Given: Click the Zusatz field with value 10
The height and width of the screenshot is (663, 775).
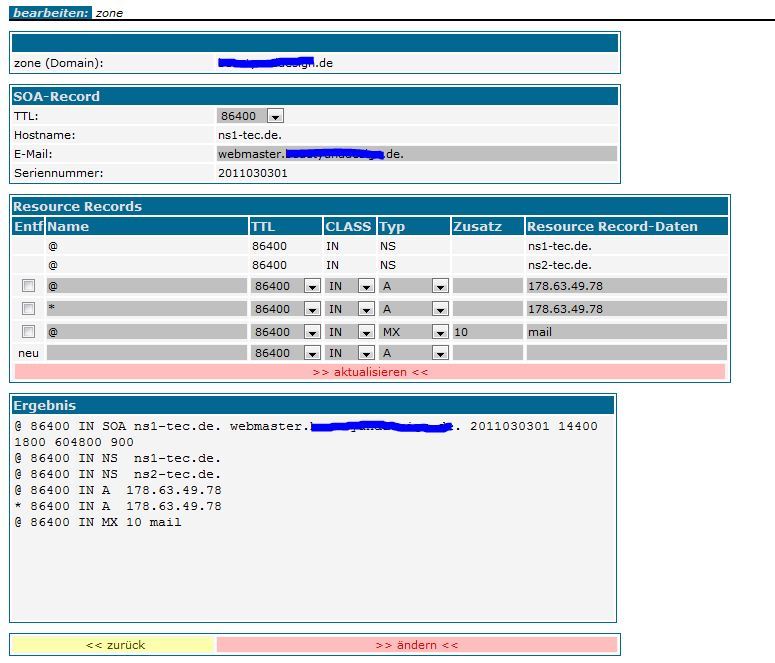Looking at the screenshot, I should click(x=487, y=331).
